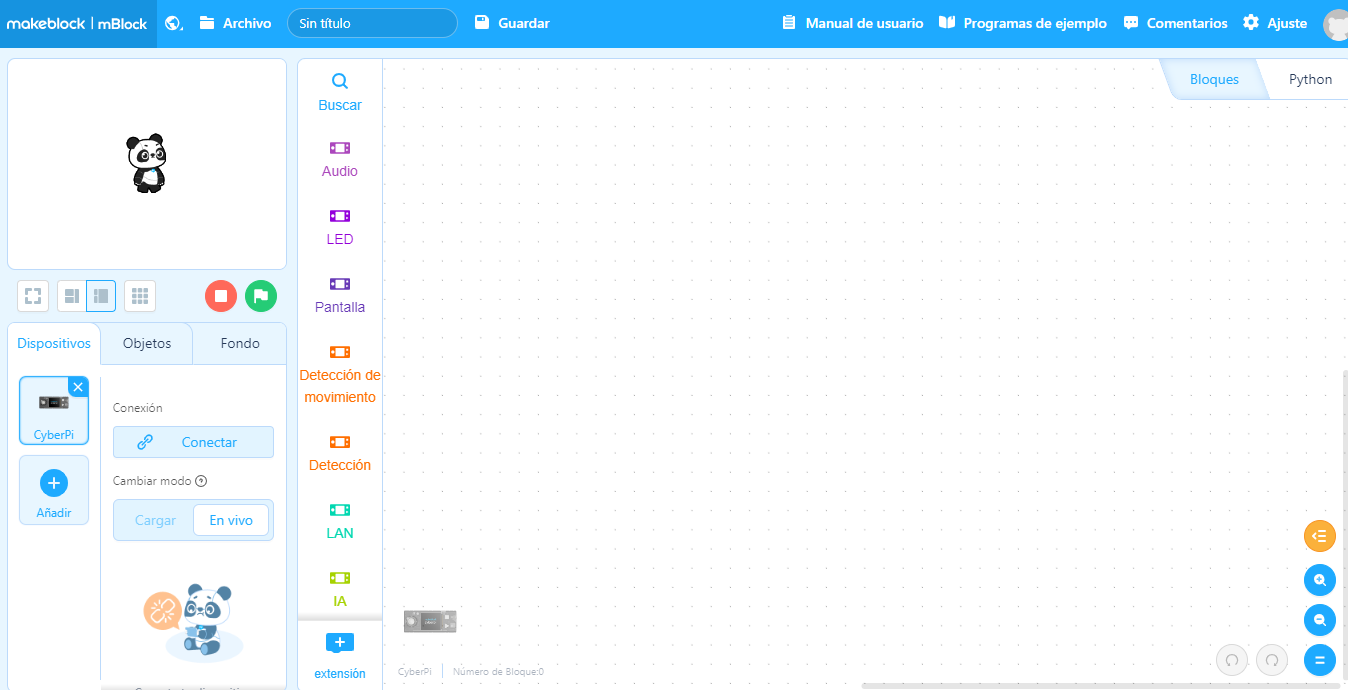This screenshot has width=1348, height=690.
Task: Select the LED block category
Action: tap(340, 227)
